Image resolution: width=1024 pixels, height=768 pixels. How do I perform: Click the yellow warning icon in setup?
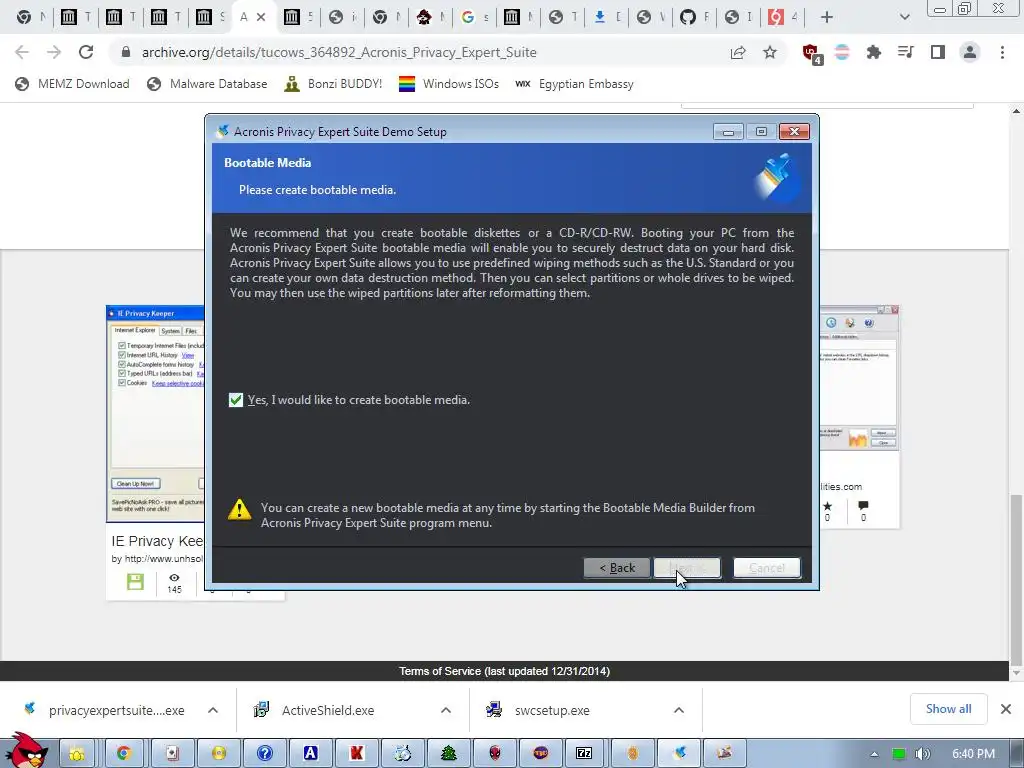pos(240,509)
